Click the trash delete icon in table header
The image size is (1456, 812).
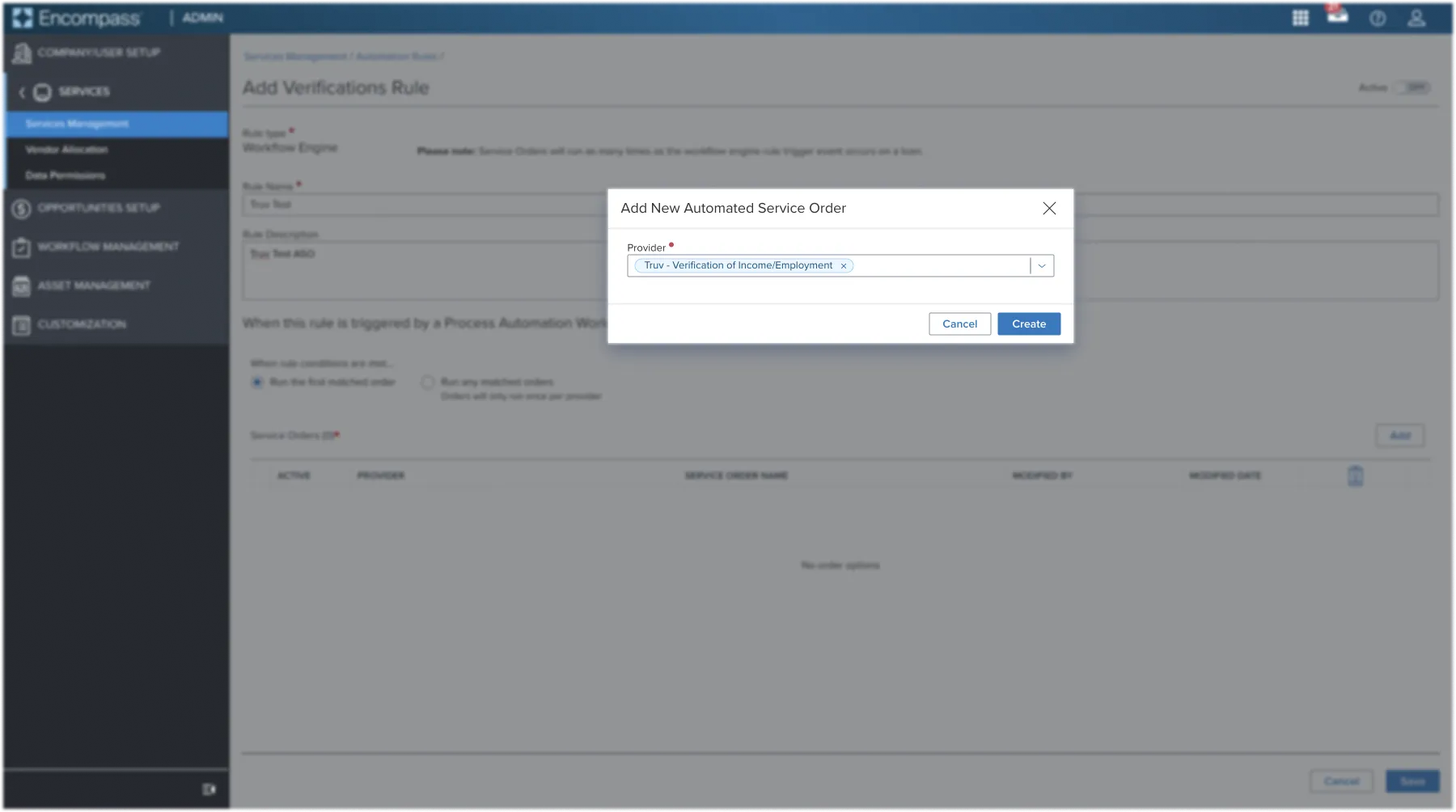pos(1356,476)
